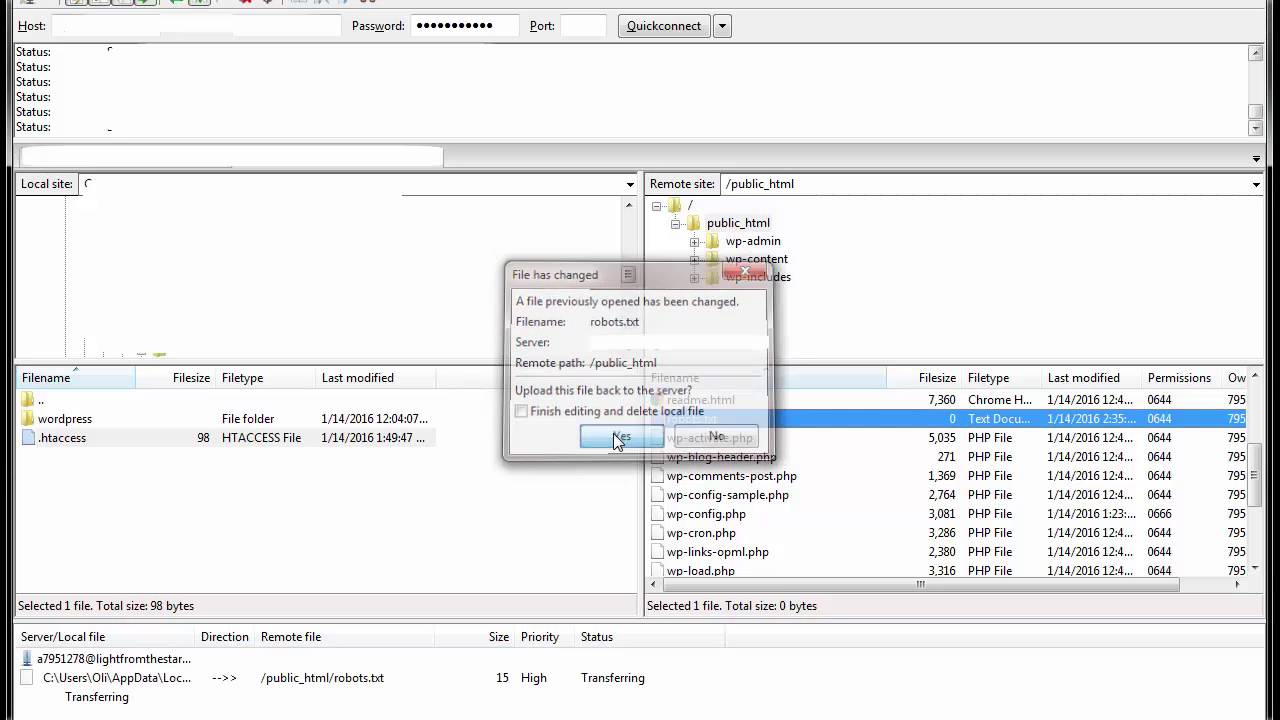Image resolution: width=1280 pixels, height=720 pixels.
Task: Collapse the public_html tree node
Action: 676,224
